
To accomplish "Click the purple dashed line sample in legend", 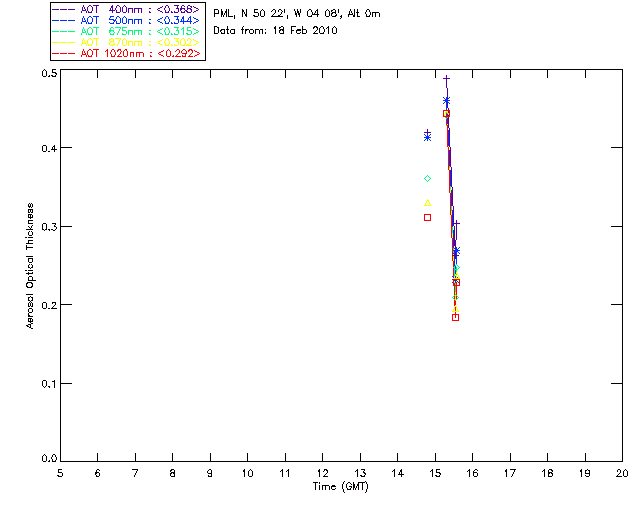I will pos(64,9).
